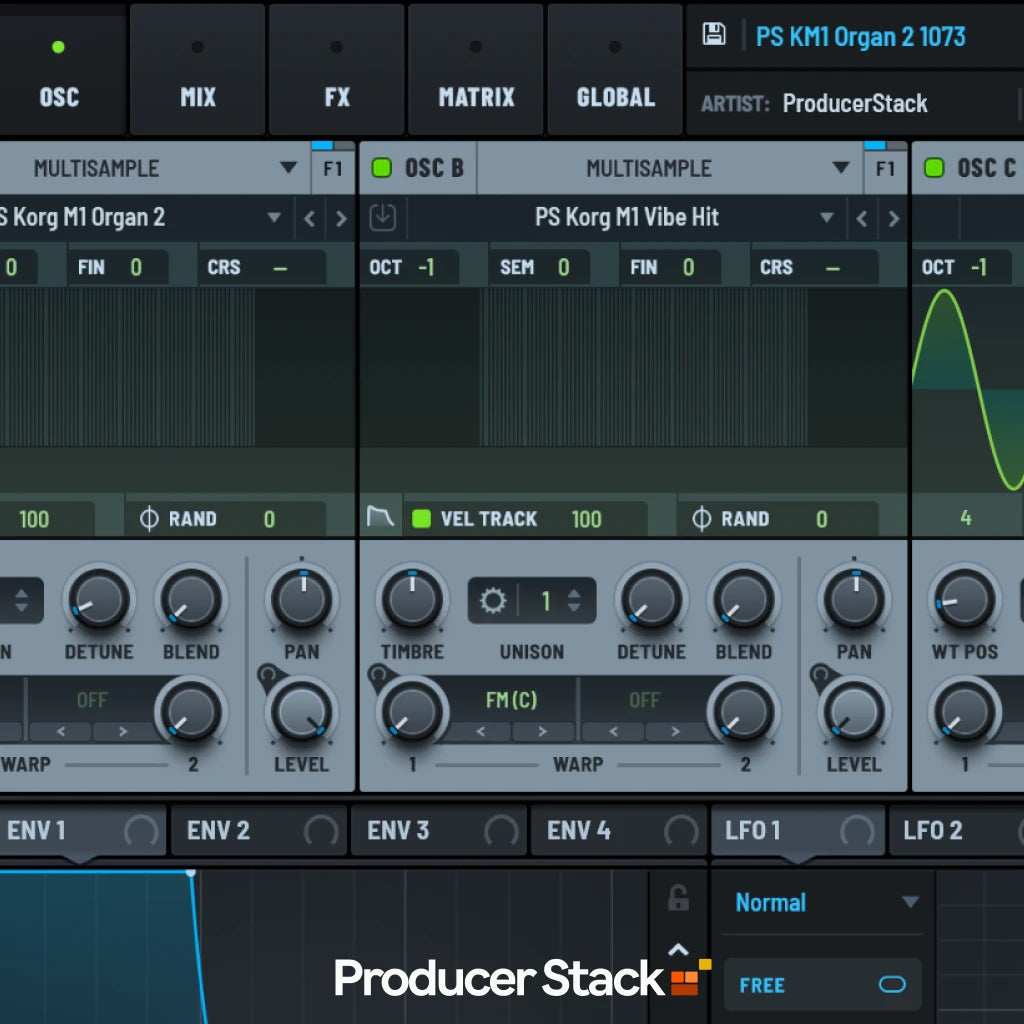Open OSC B velocity curve icon
The image size is (1024, 1024).
point(380,517)
